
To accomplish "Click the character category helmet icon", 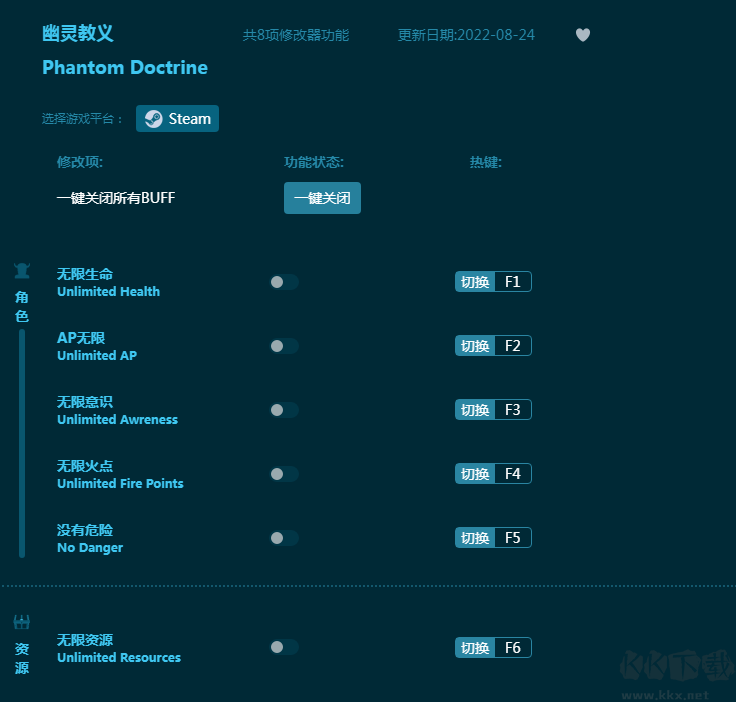I will click(x=22, y=271).
